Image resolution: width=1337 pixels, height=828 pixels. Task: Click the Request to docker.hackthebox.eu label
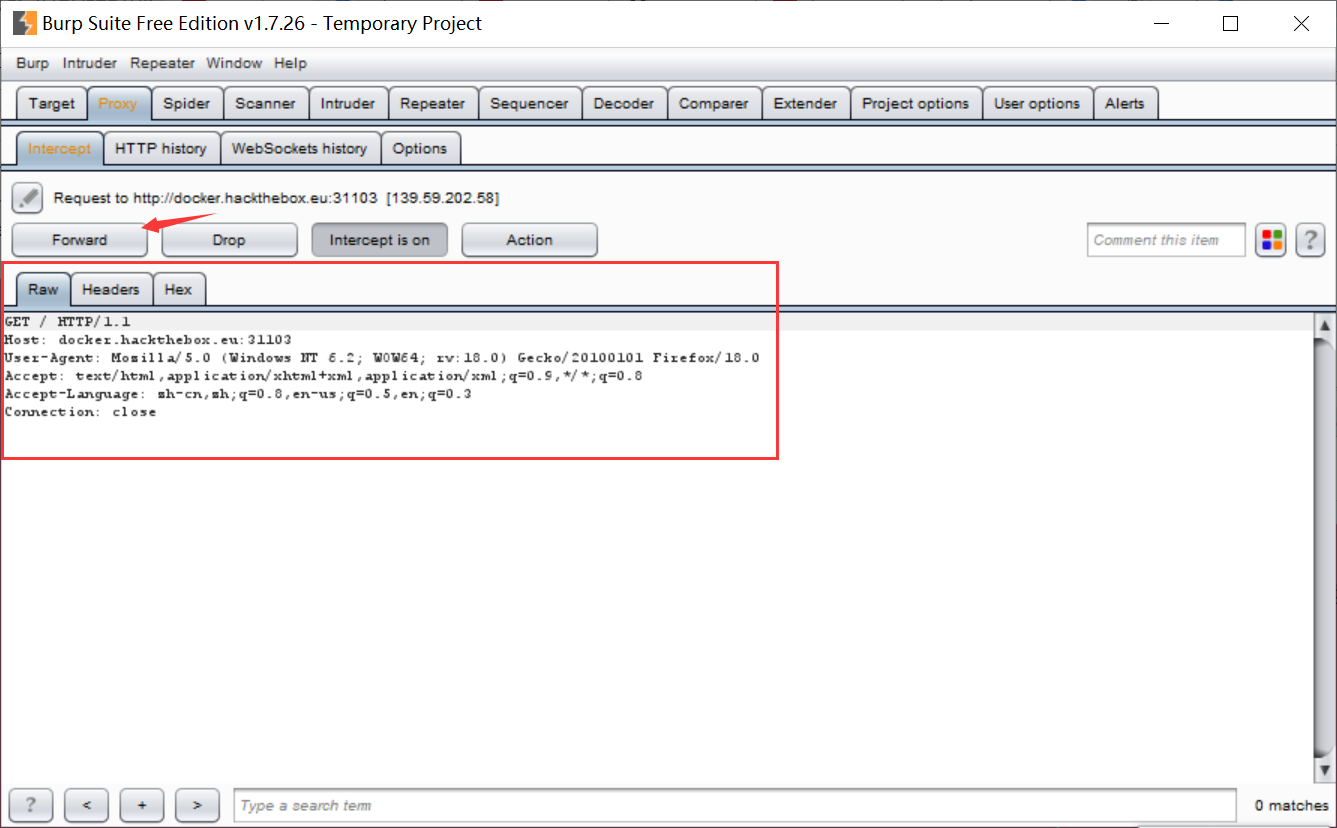276,198
